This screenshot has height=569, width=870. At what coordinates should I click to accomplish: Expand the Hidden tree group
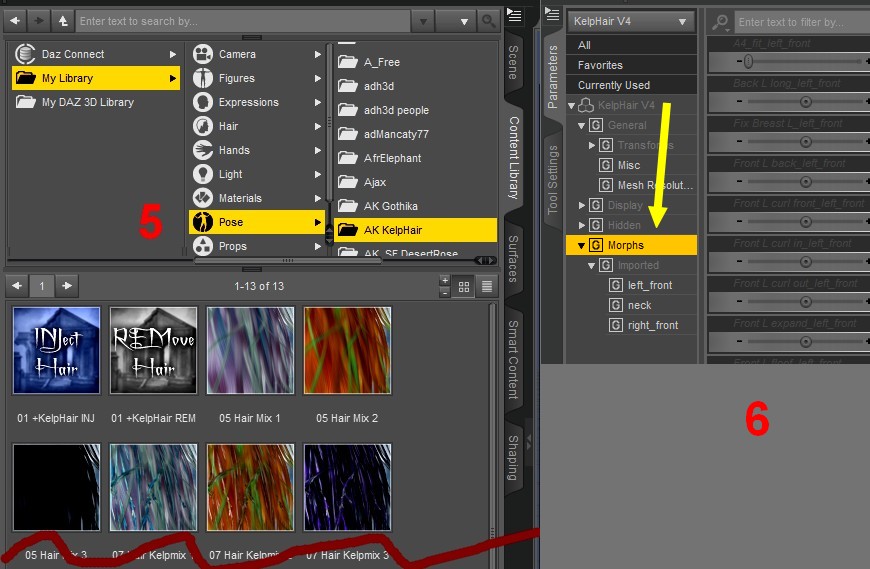point(581,225)
